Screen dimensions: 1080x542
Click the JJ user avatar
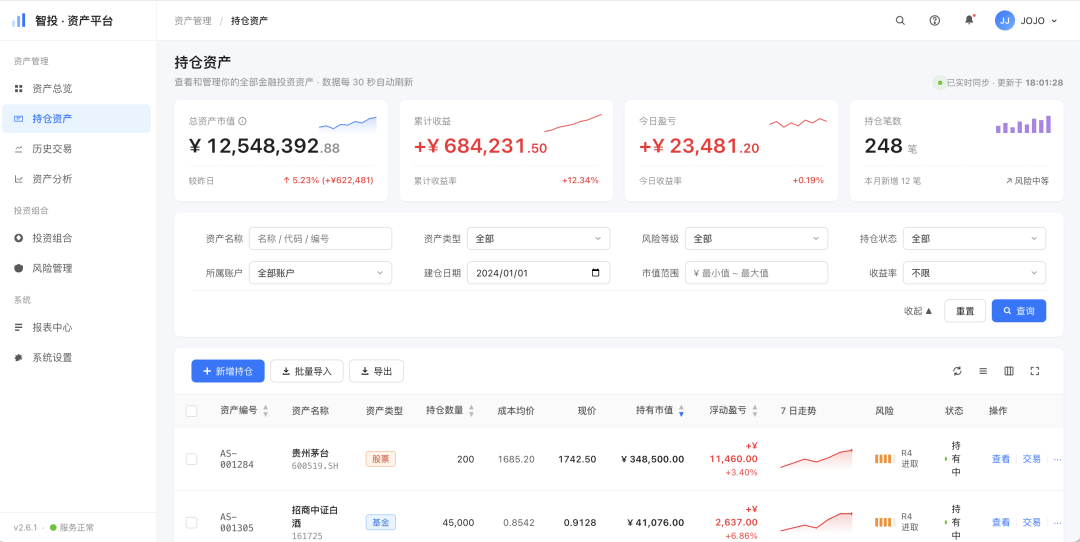click(x=1005, y=21)
